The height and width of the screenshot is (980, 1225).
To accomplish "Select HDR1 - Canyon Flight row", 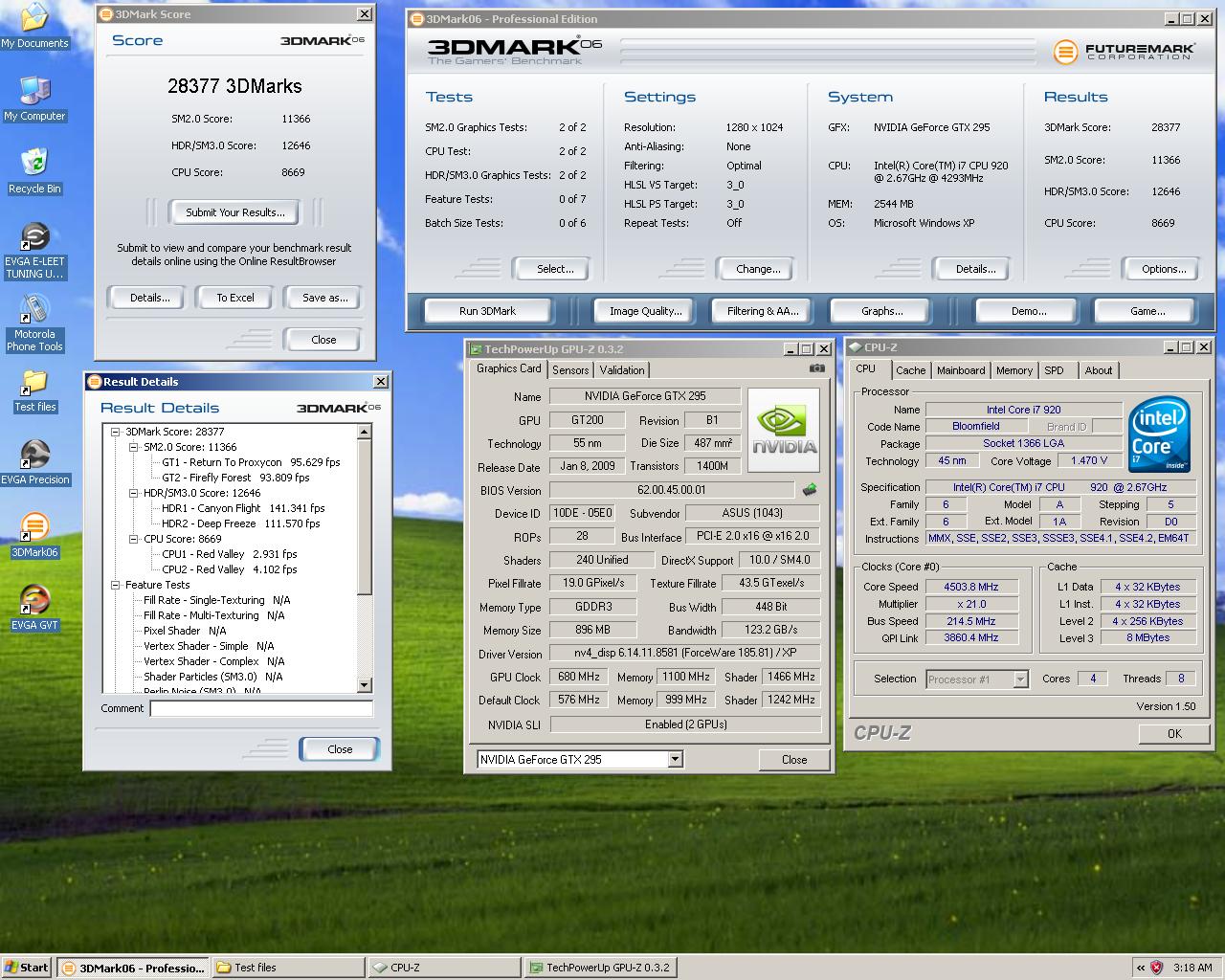I will 243,508.
